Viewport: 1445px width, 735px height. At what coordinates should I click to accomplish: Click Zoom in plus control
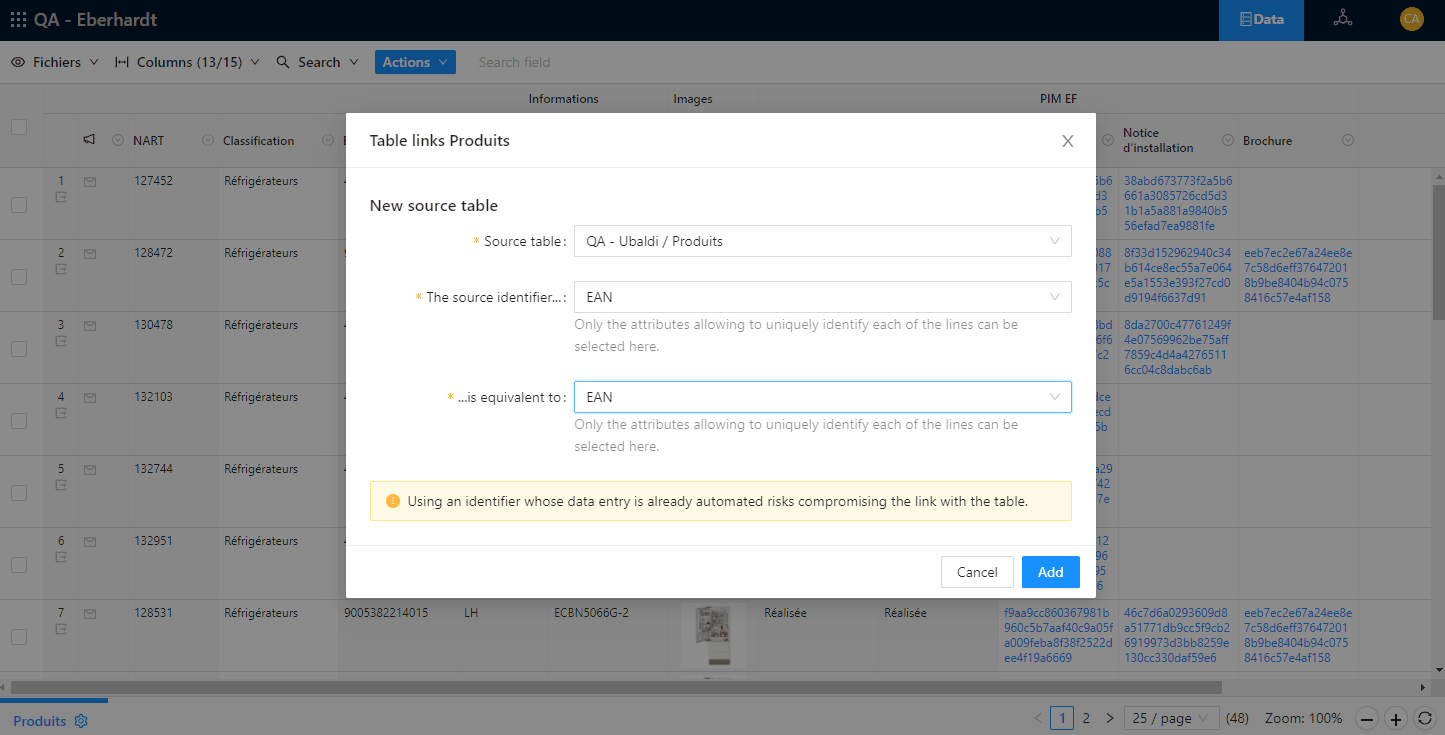pos(1395,718)
